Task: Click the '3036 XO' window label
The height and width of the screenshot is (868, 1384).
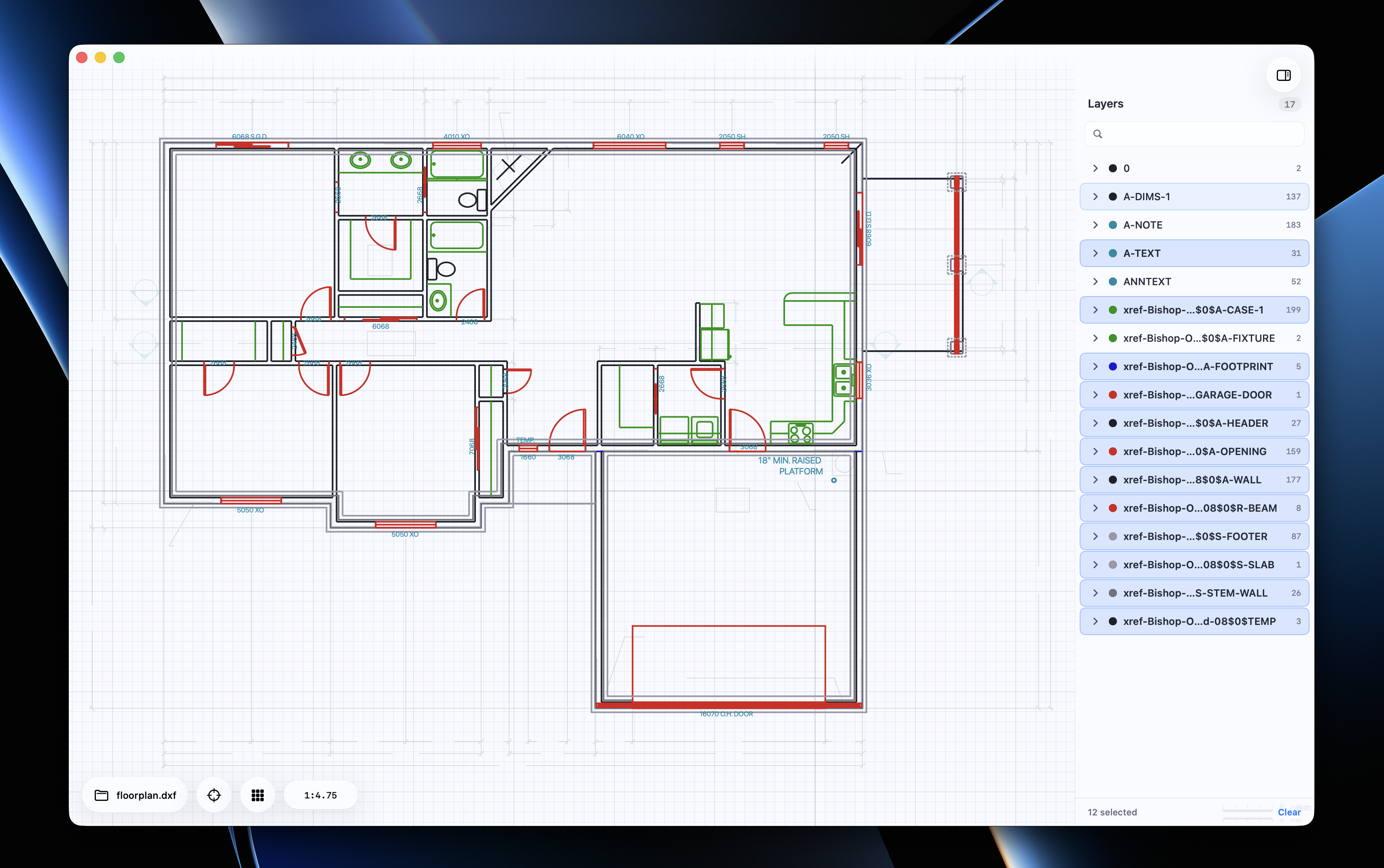Action: click(x=868, y=377)
